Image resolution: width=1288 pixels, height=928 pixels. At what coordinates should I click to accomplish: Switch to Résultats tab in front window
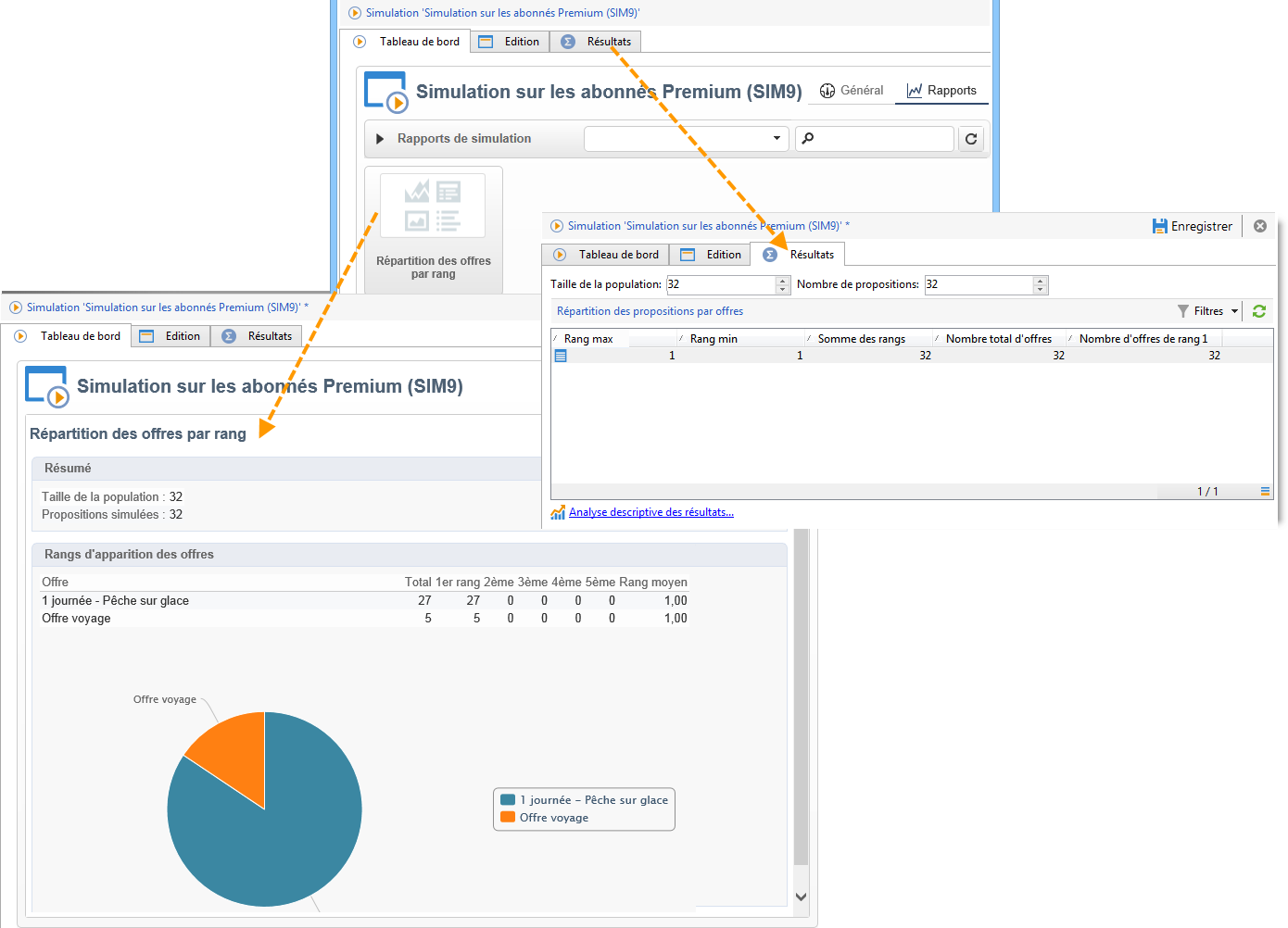pos(798,255)
